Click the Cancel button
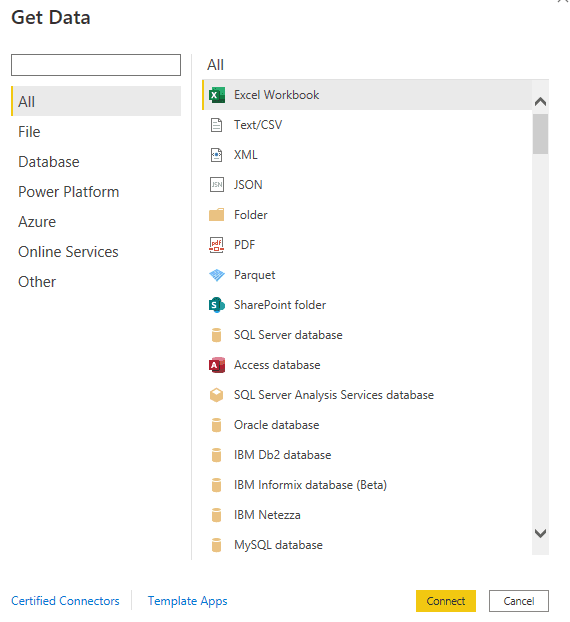570x622 pixels. click(519, 601)
